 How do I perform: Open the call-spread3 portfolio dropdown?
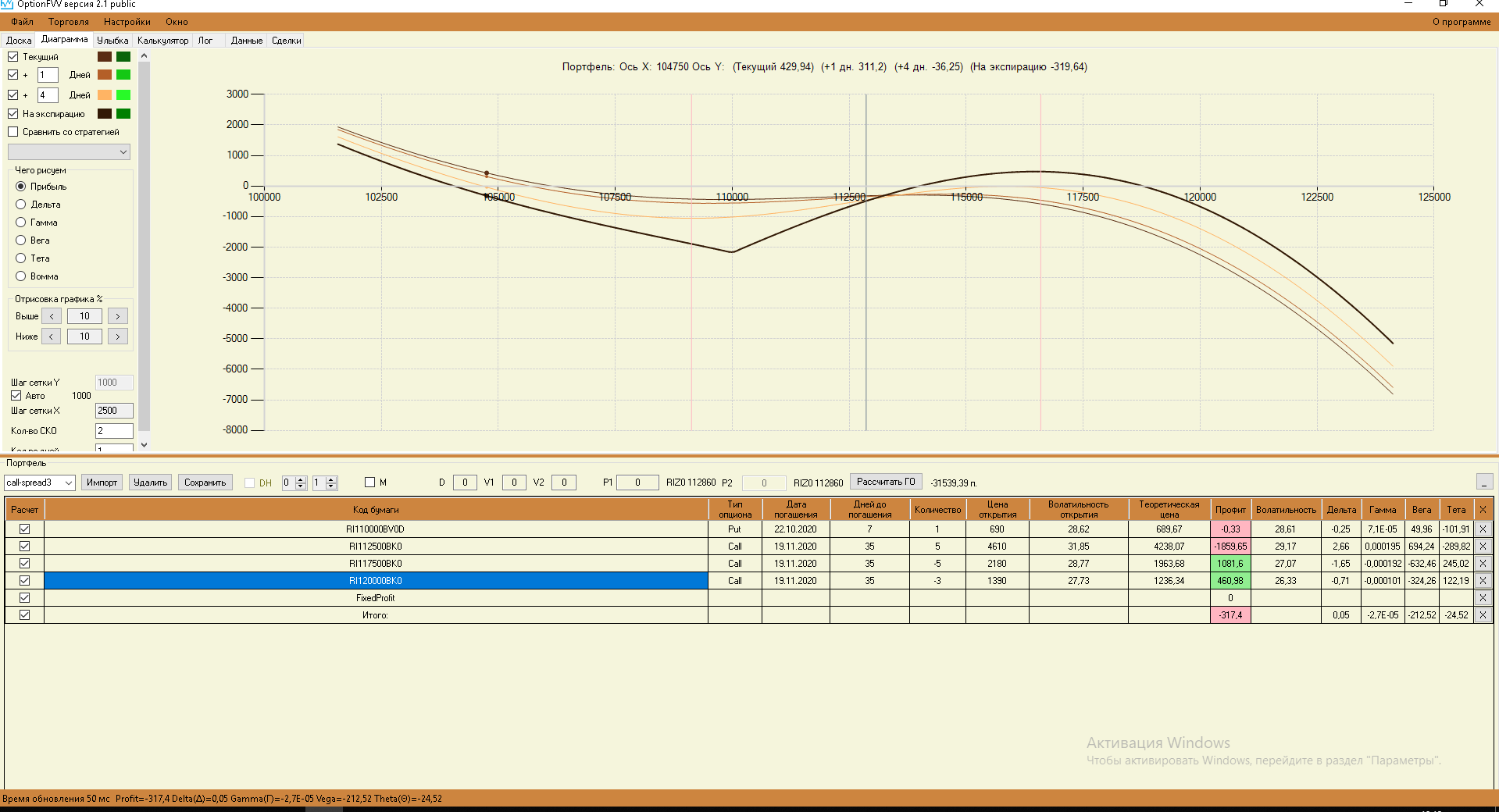click(40, 483)
